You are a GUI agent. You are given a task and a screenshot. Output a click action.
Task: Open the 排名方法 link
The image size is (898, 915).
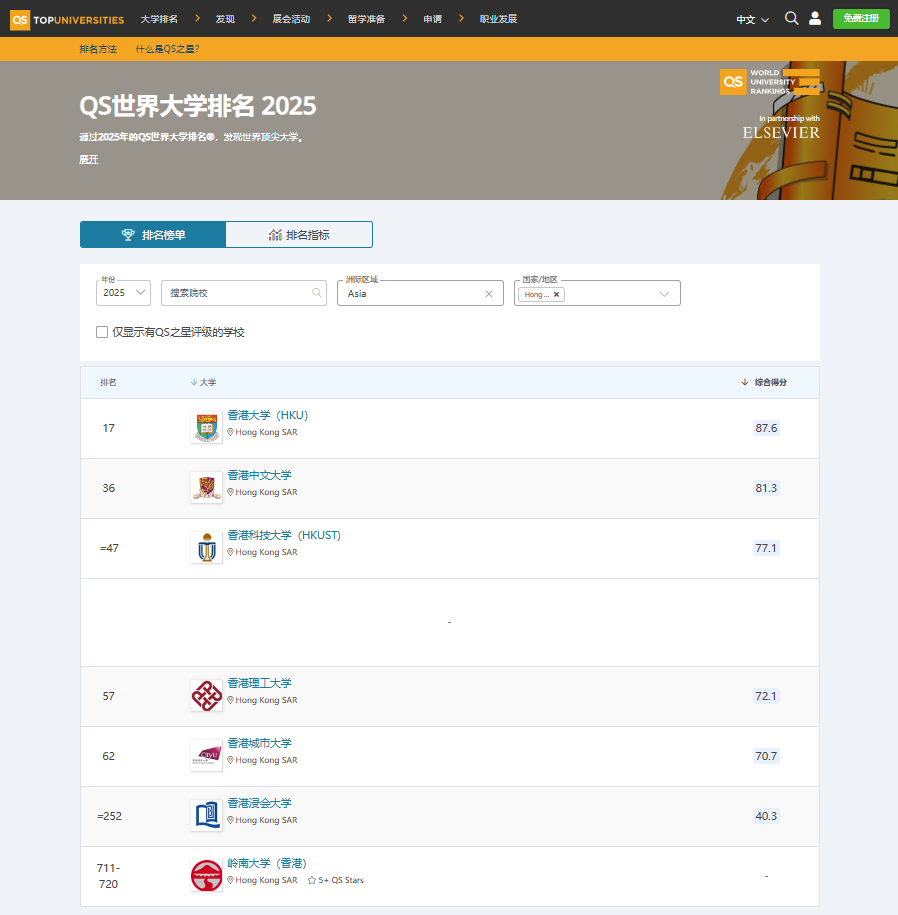(x=98, y=49)
